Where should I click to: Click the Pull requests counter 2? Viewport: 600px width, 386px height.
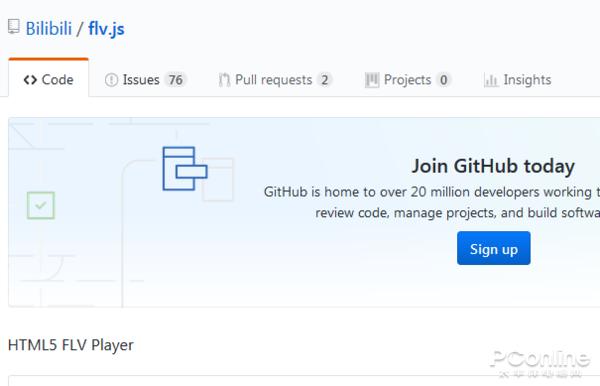point(324,80)
